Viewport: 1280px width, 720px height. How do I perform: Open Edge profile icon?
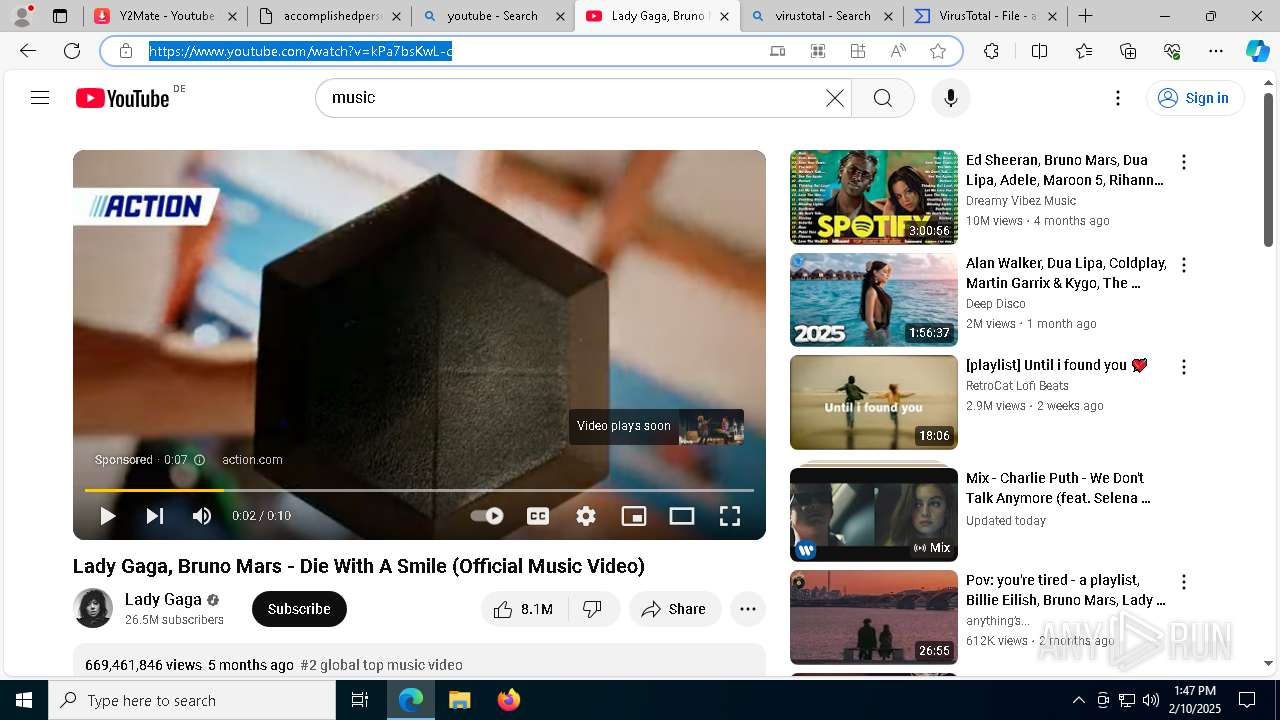click(x=22, y=16)
